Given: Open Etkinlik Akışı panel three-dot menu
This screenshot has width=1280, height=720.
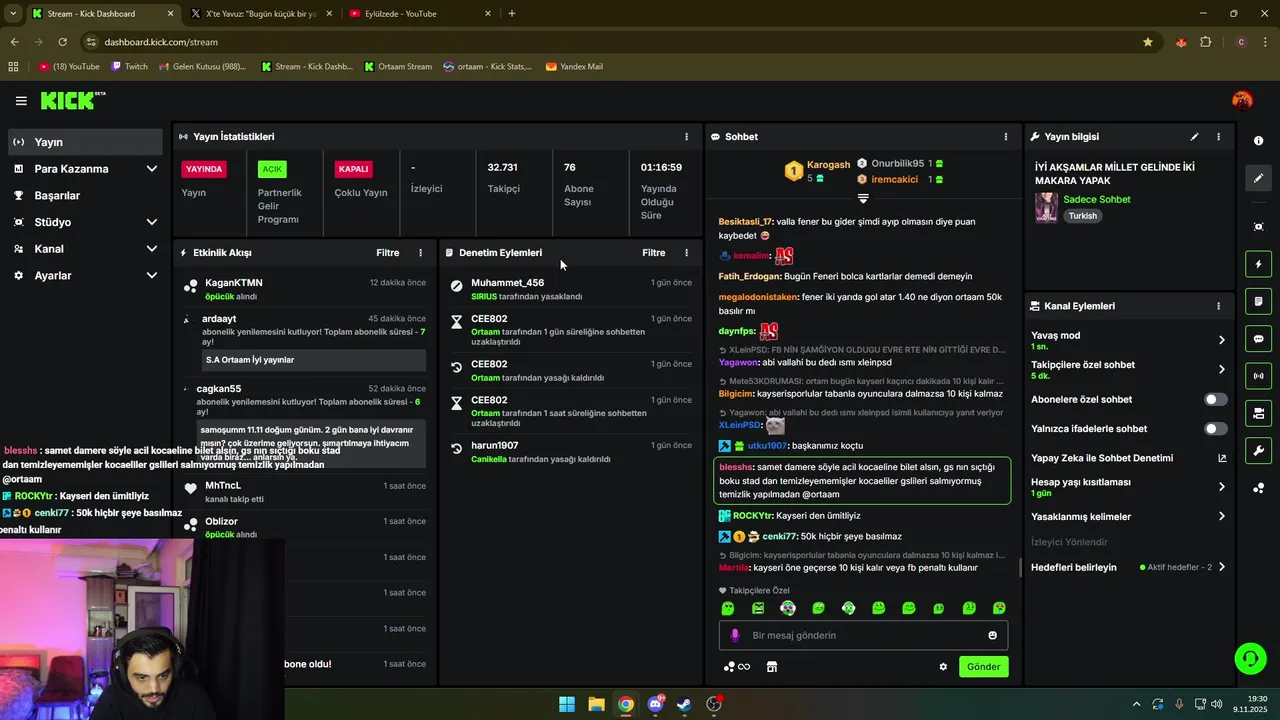Looking at the screenshot, I should (x=420, y=253).
